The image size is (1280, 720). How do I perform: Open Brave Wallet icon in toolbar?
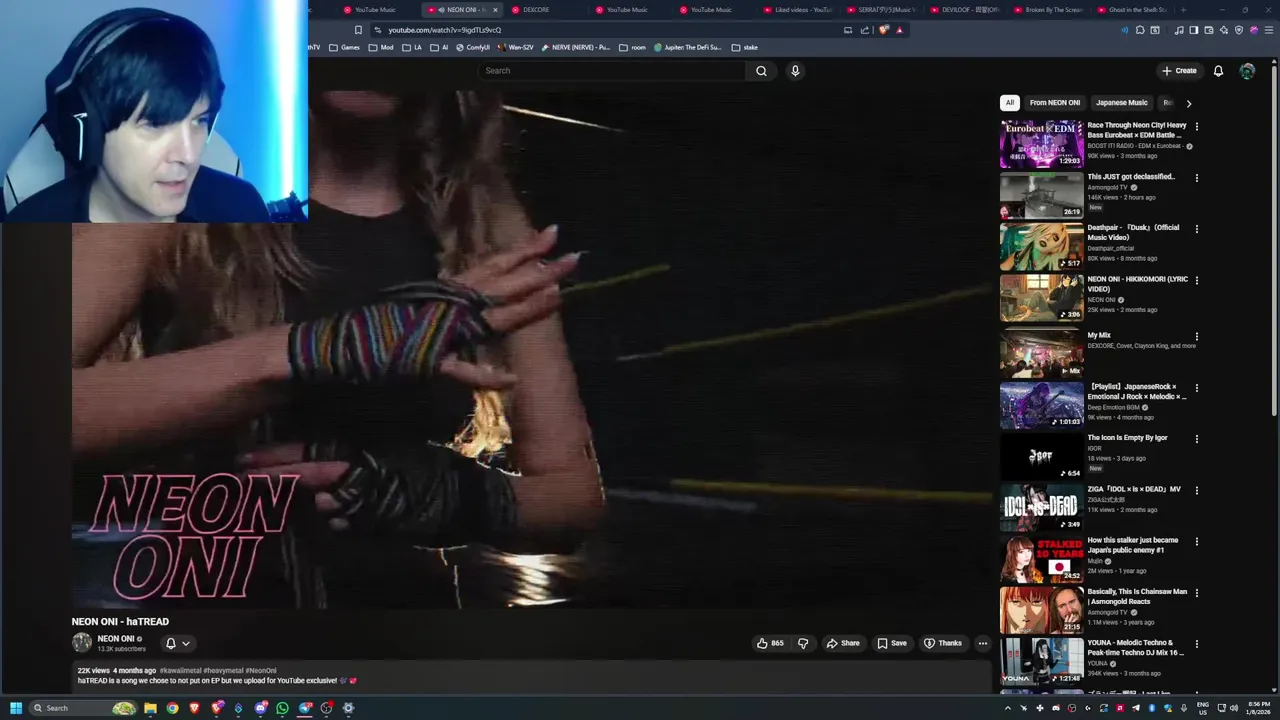point(1208,30)
